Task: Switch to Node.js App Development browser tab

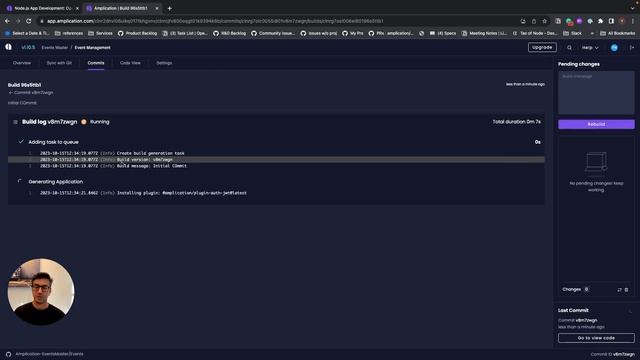Action: click(41, 8)
